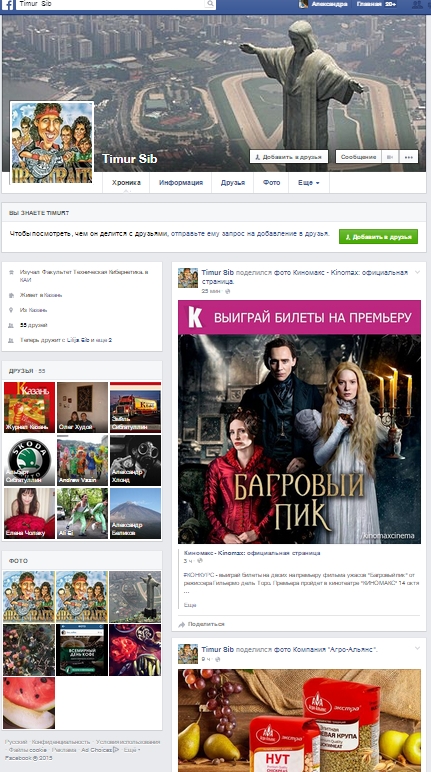Open friend Andrew Vasin thumbnail
The width and height of the screenshot is (431, 772).
pos(82,460)
